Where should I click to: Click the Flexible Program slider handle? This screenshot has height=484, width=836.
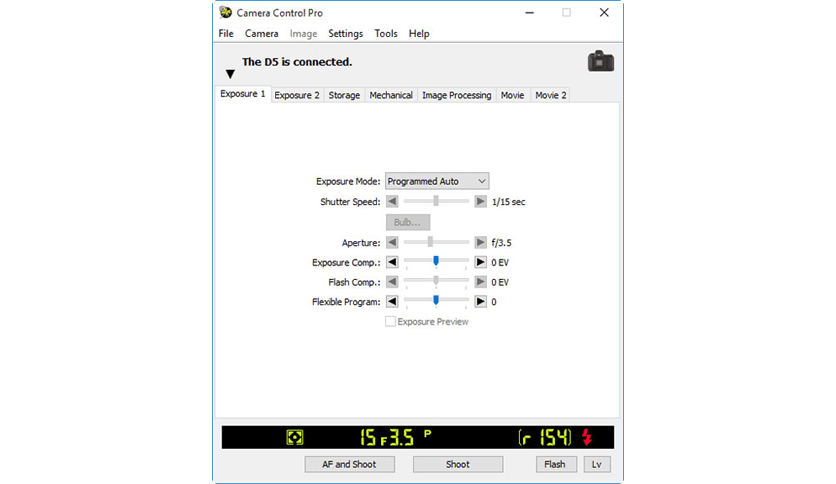pos(436,300)
